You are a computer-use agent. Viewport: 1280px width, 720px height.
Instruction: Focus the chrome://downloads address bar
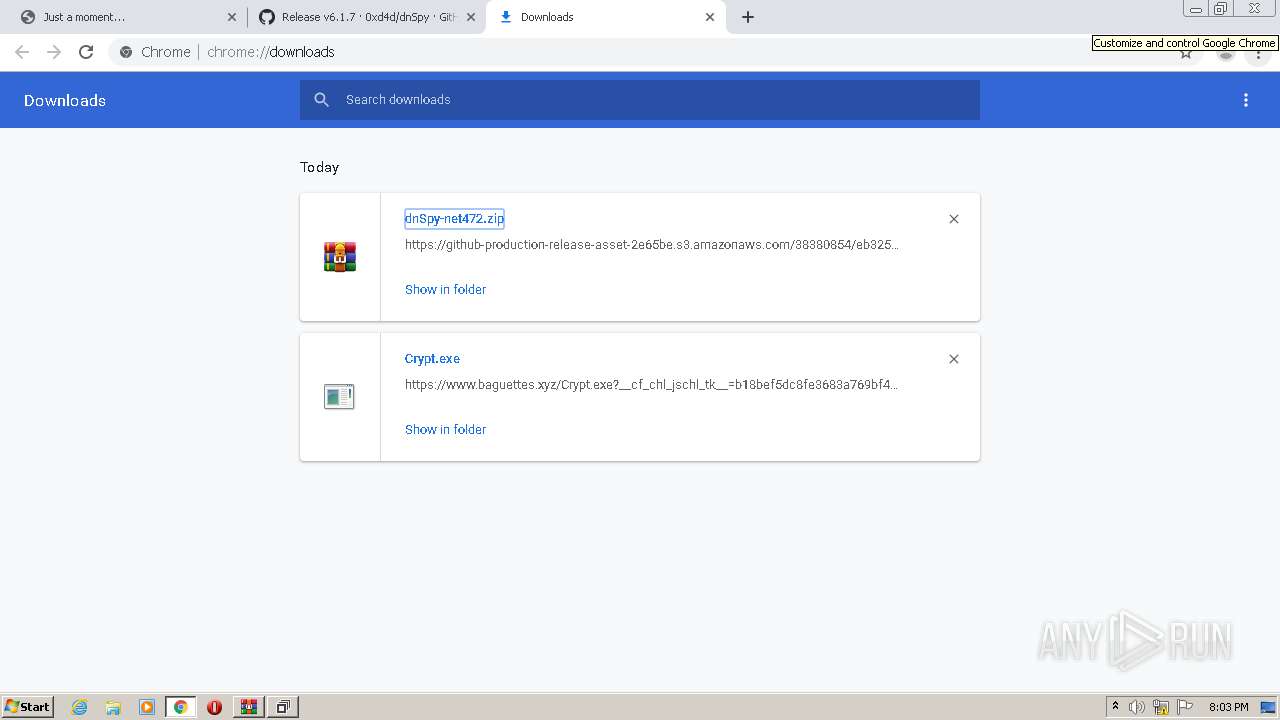point(271,52)
